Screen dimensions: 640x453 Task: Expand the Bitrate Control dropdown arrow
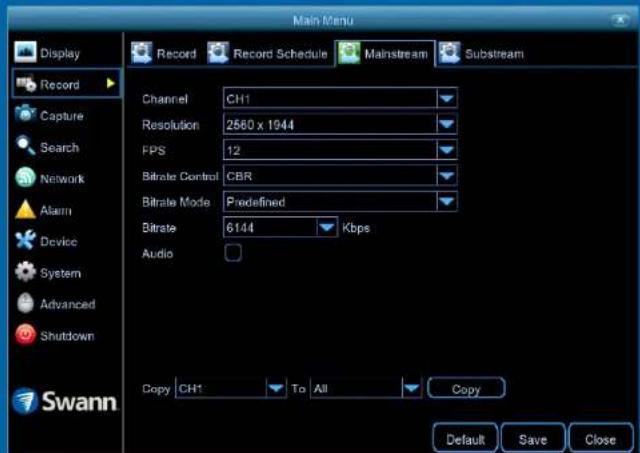447,175
